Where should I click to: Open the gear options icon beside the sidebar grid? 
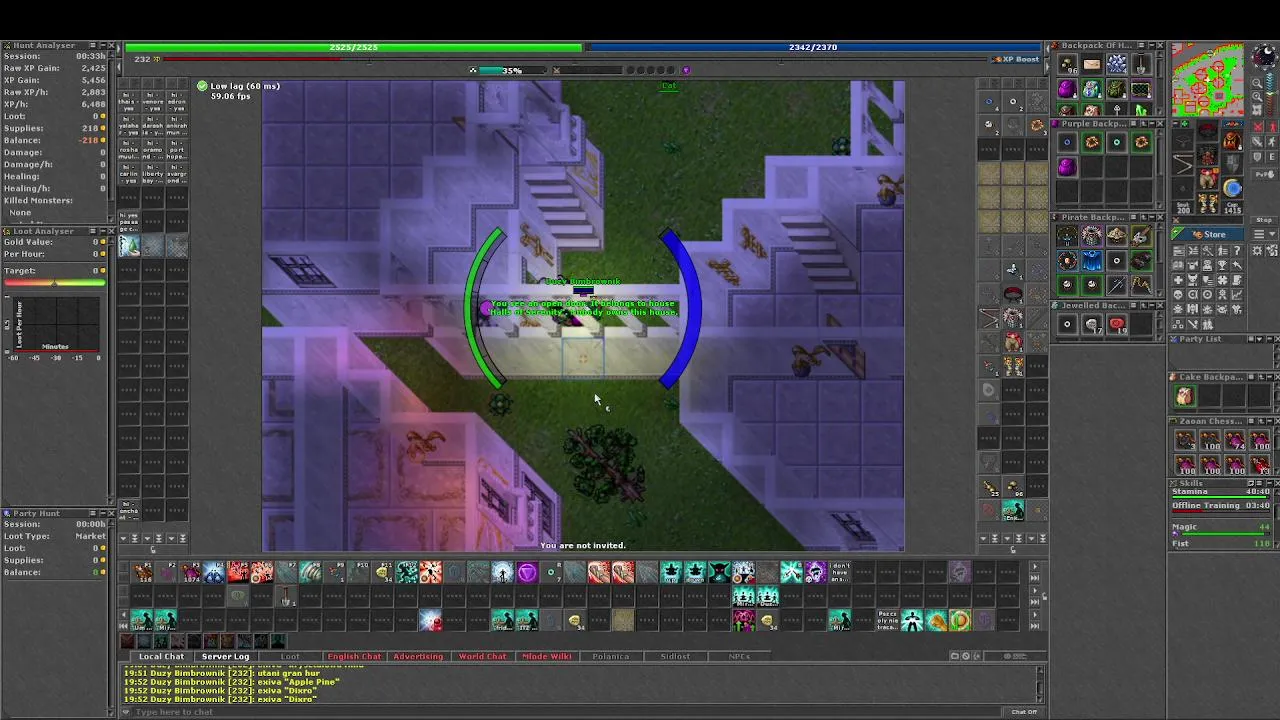coord(1257,251)
